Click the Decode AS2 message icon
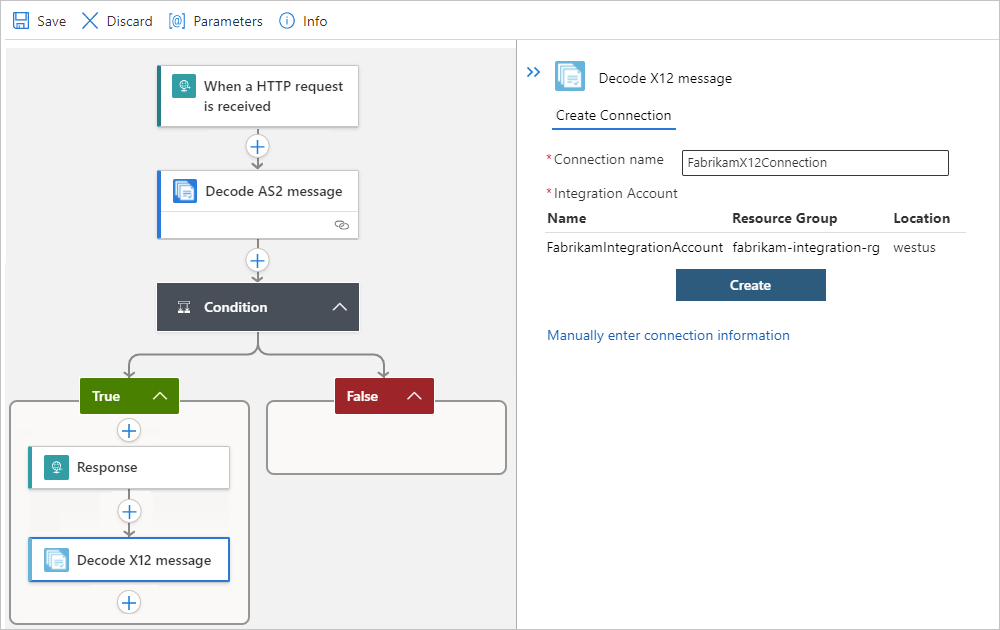The height and width of the screenshot is (630, 1000). click(185, 191)
